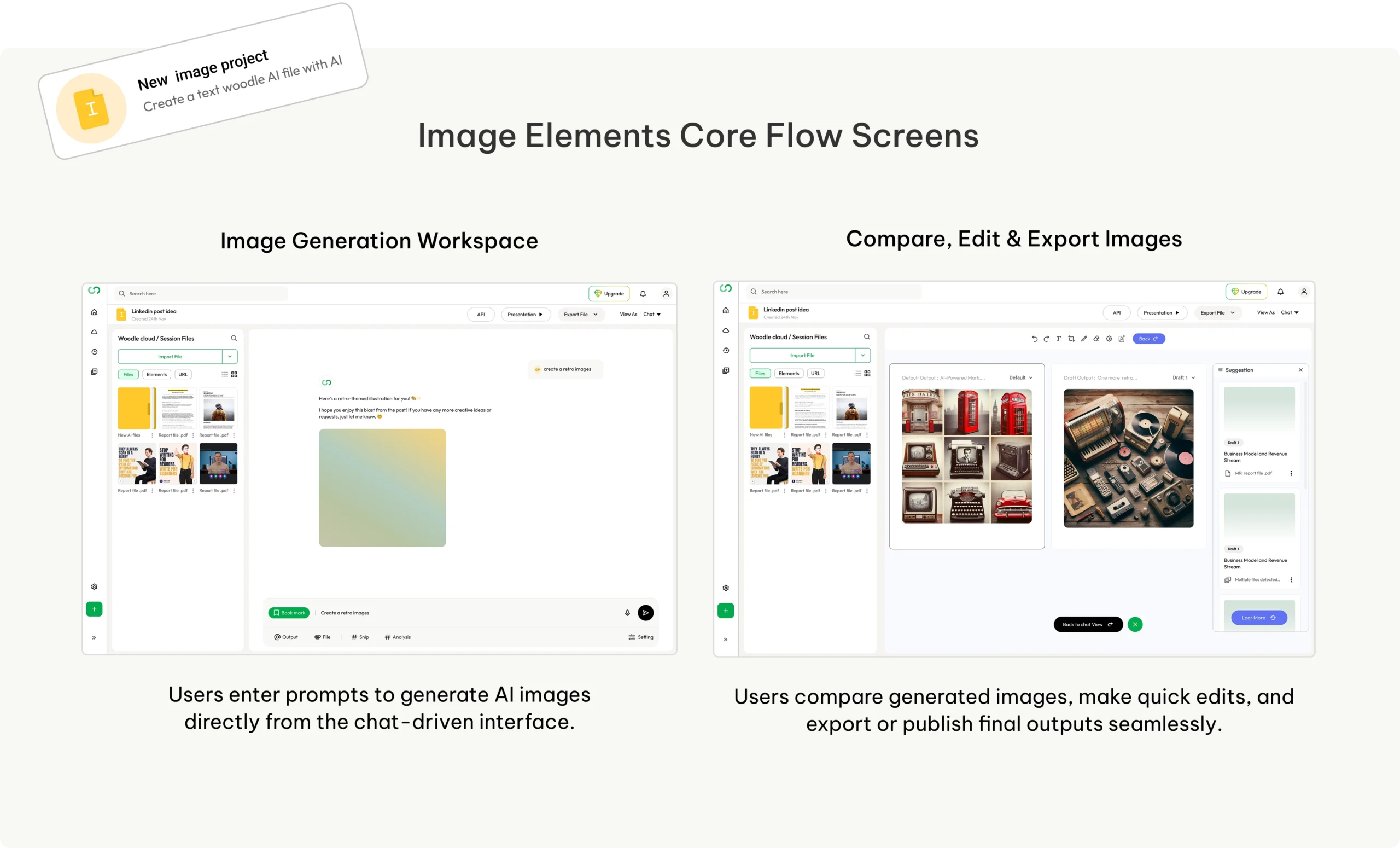Select the URL tab in right workspace panel
This screenshot has height=848, width=1400.
(815, 374)
